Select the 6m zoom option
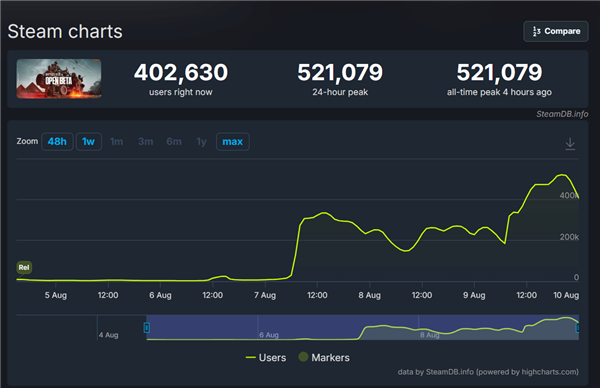The height and width of the screenshot is (388, 600). click(x=174, y=142)
